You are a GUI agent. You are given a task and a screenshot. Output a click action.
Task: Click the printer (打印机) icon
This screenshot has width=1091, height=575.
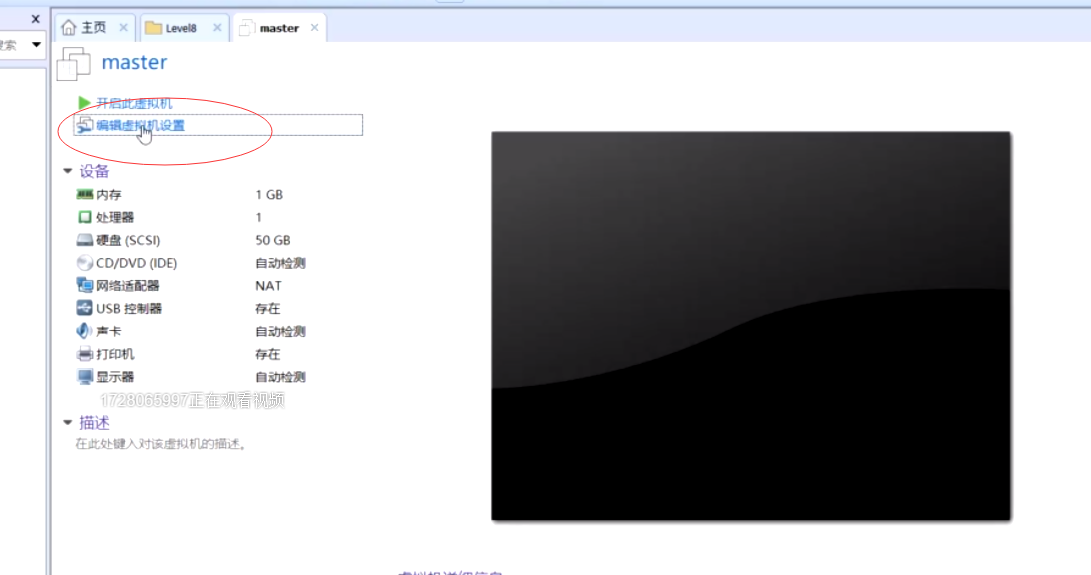coord(85,354)
